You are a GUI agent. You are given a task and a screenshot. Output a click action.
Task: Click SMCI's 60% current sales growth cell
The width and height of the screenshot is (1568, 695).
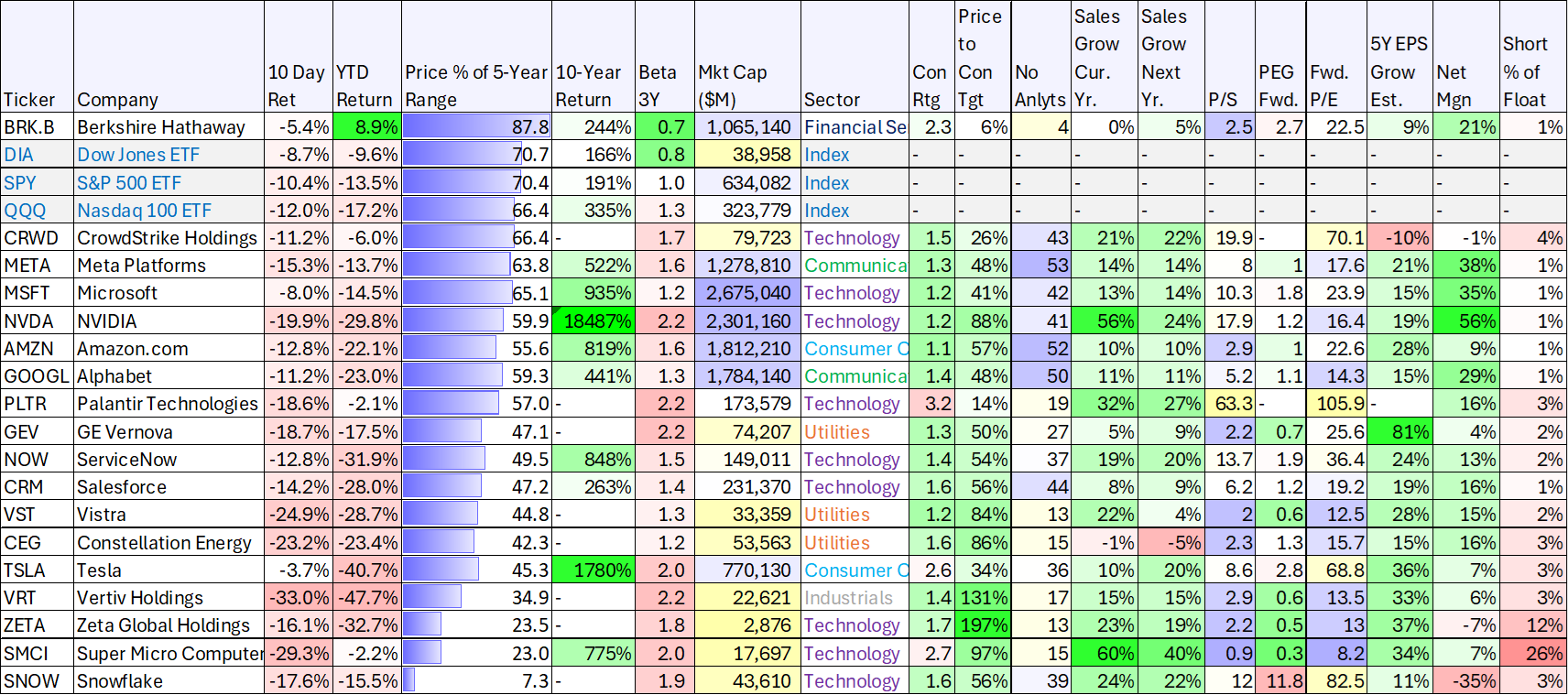(1105, 653)
